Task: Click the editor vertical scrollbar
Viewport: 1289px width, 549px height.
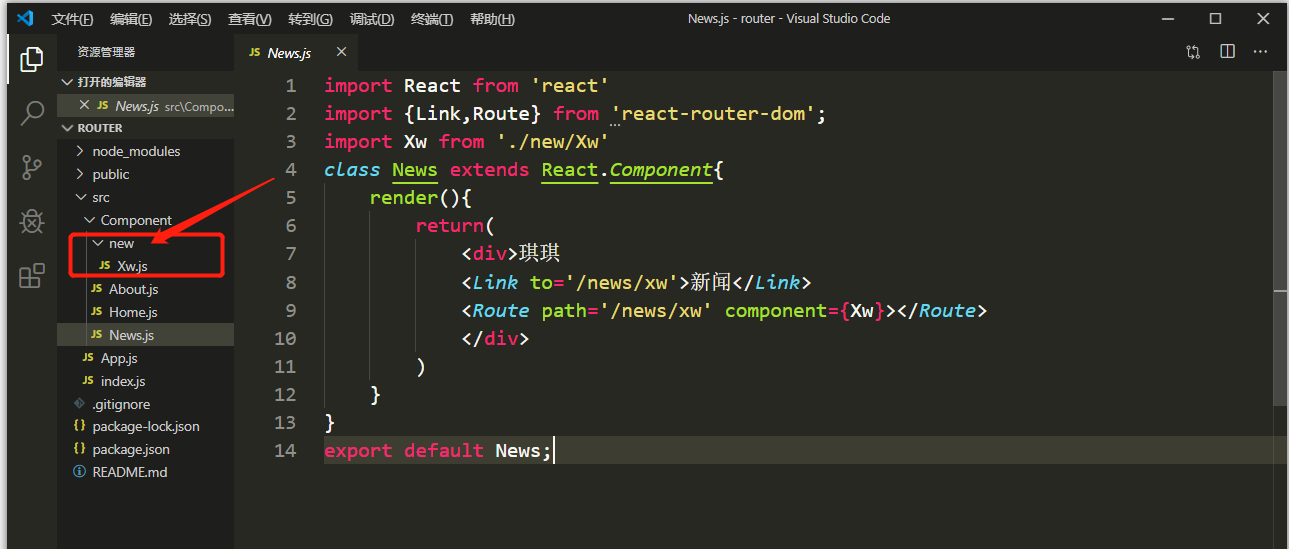Action: click(1281, 240)
